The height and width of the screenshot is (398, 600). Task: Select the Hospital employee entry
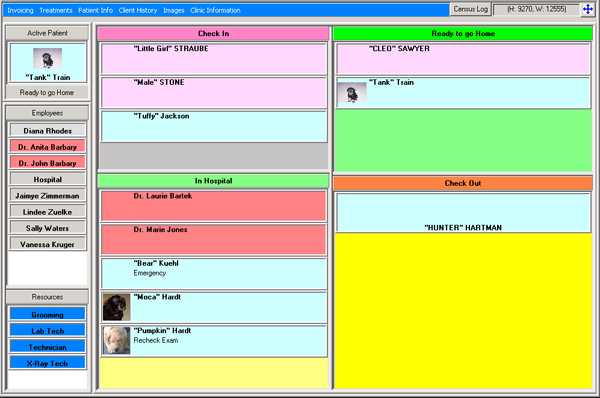47,179
